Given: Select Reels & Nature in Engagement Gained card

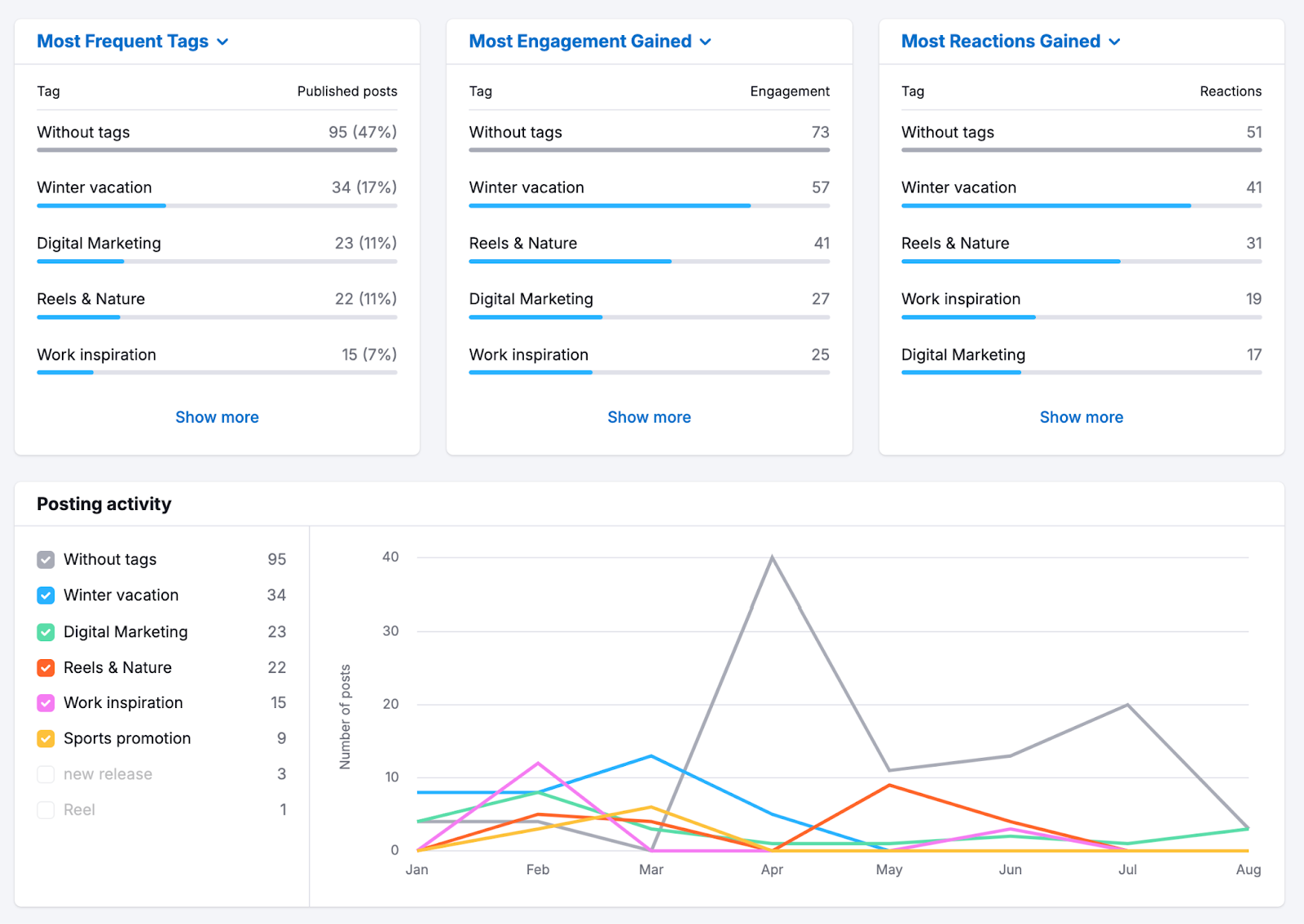Looking at the screenshot, I should tap(649, 248).
